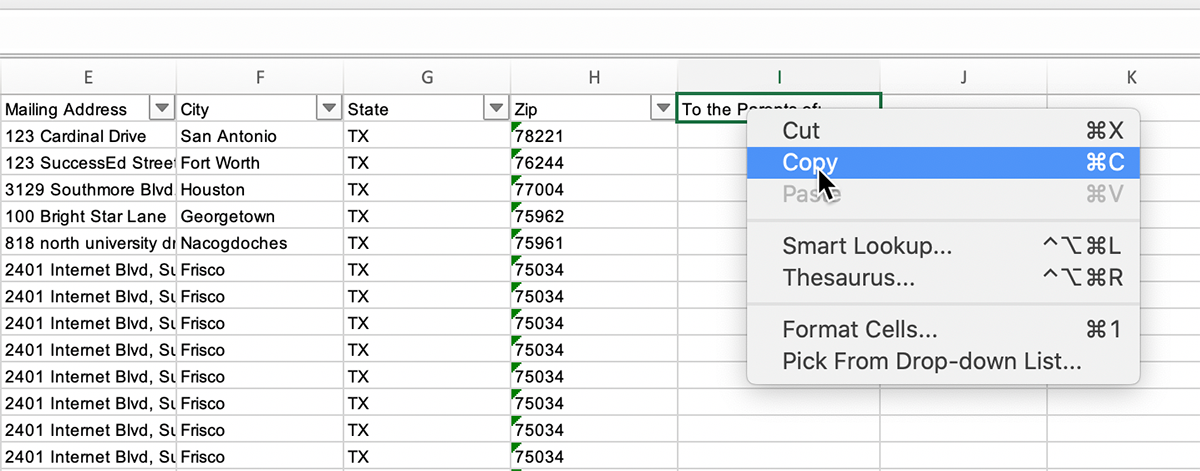Select Copy in the context menu
Screen dimensions: 1200x471
(x=810, y=163)
